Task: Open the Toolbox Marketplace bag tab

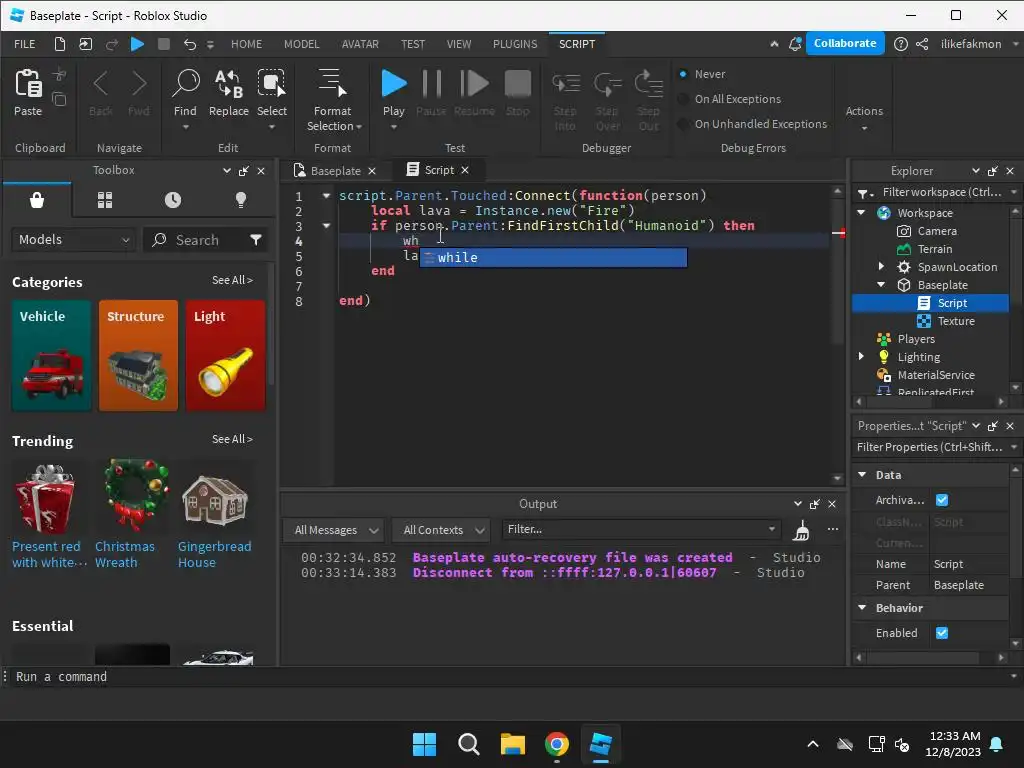Action: click(x=37, y=200)
